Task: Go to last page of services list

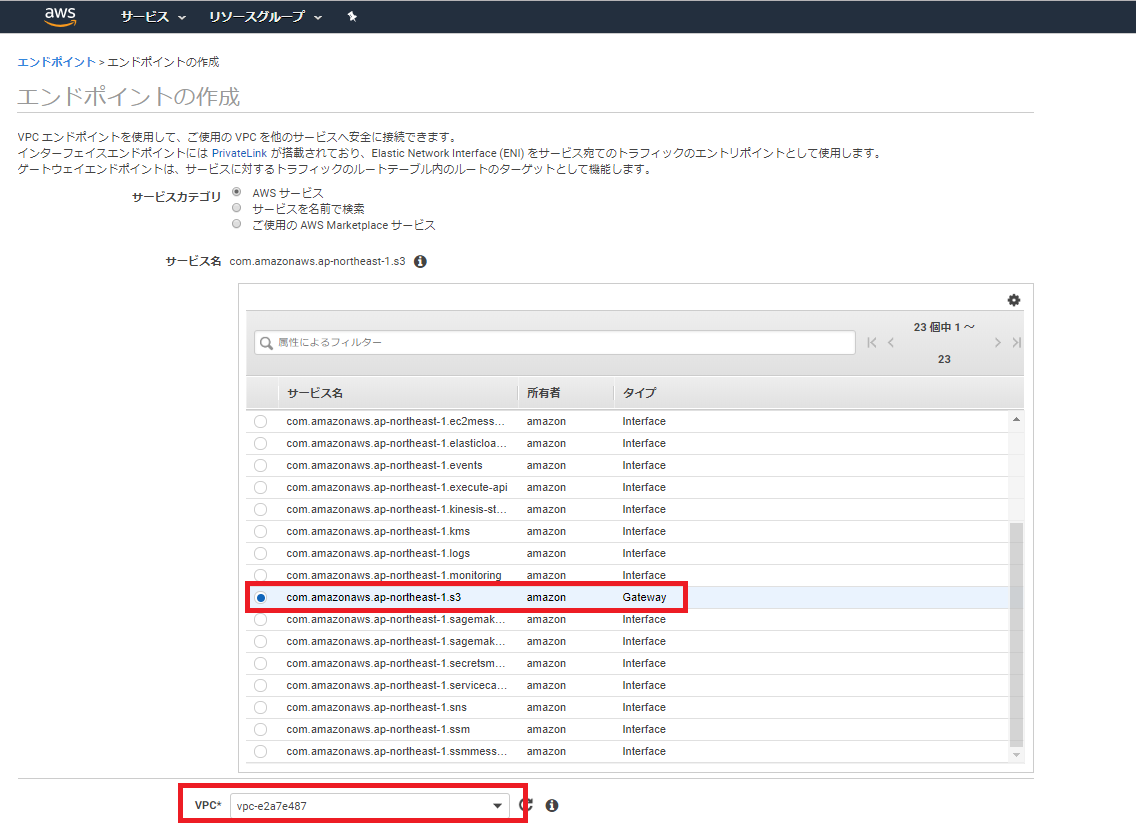Action: (x=1016, y=343)
